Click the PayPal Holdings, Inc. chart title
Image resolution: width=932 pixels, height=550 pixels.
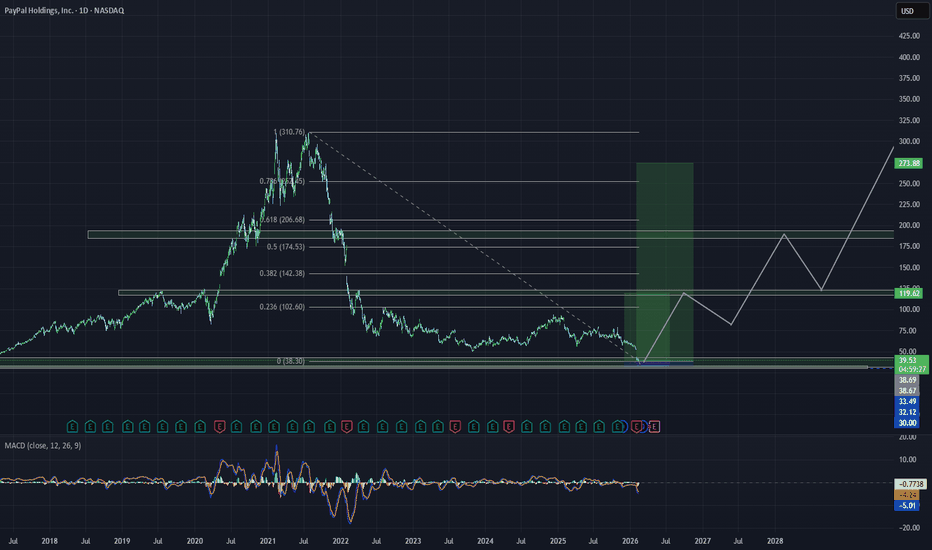pos(64,11)
